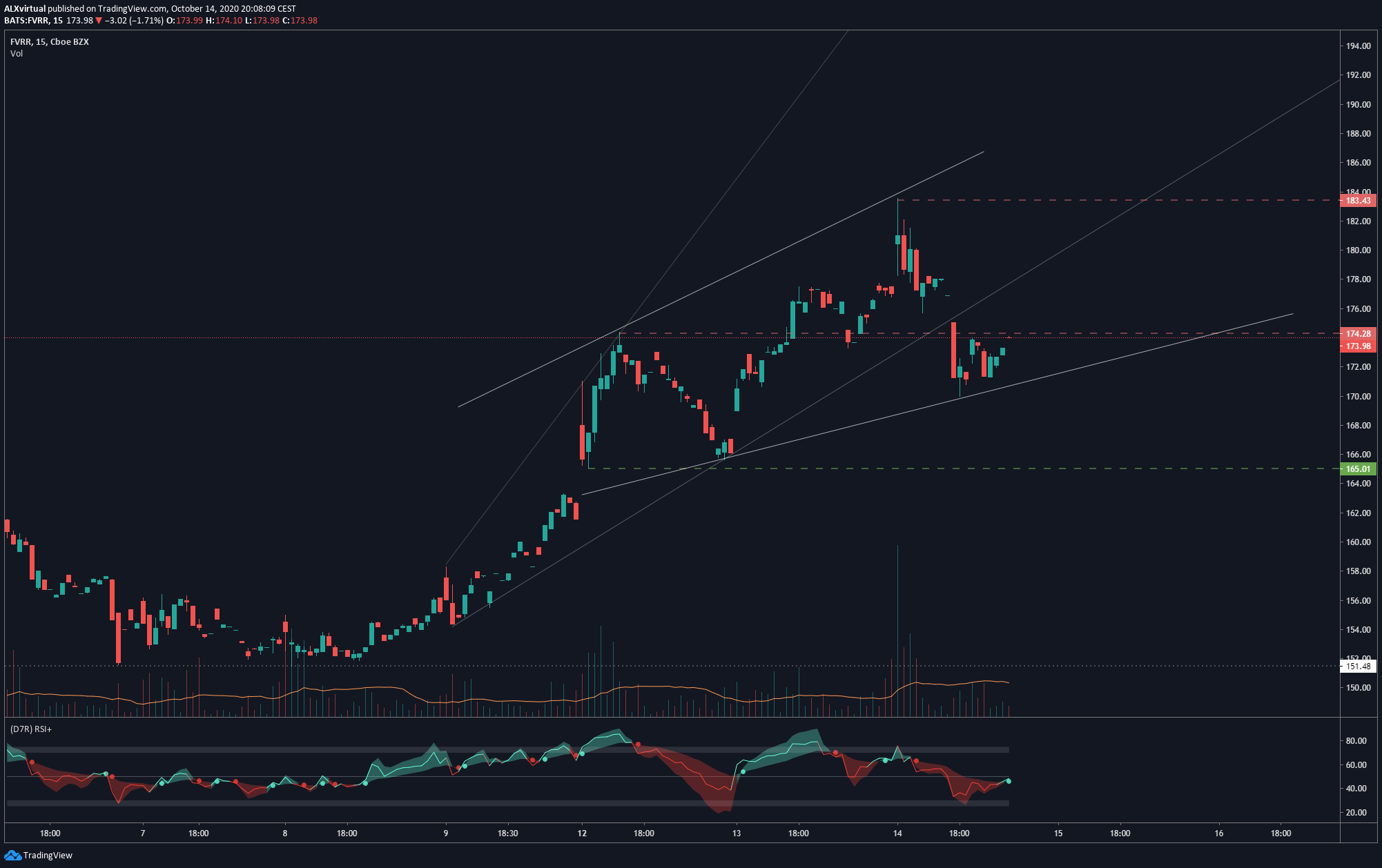The height and width of the screenshot is (868, 1382).
Task: Click the 194.00 price axis value
Action: (1358, 46)
